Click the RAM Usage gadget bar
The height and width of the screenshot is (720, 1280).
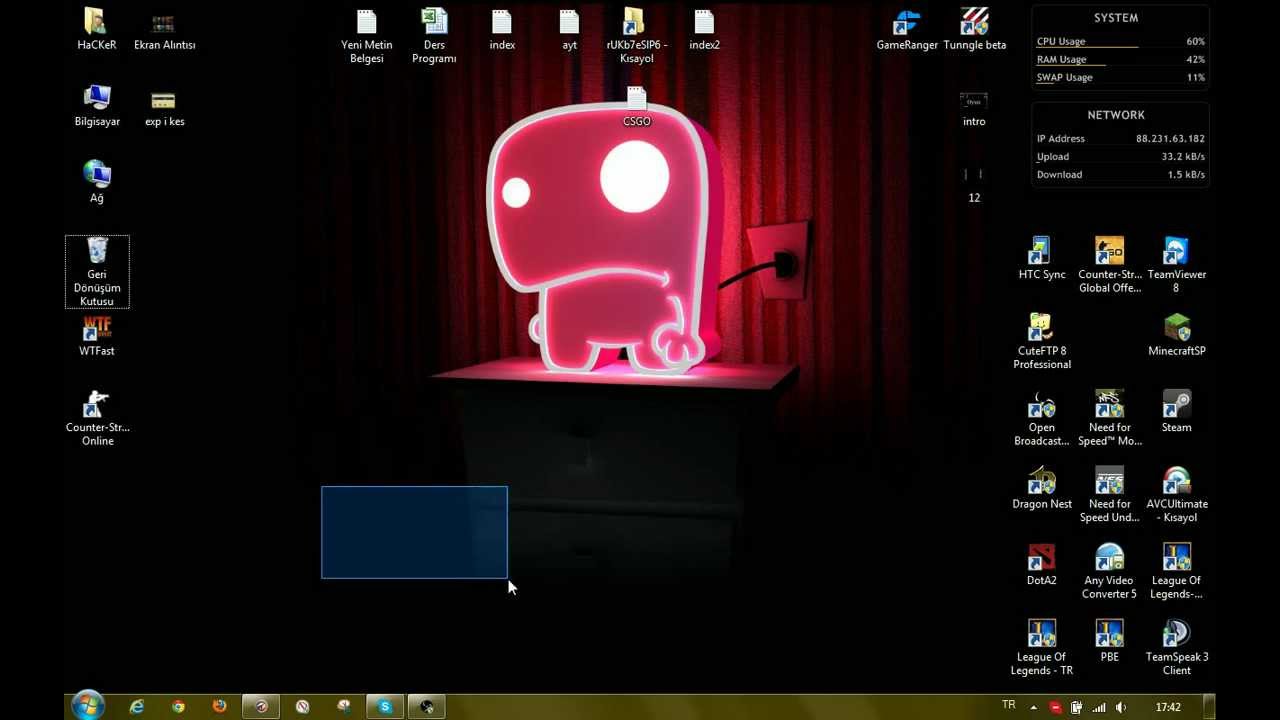pyautogui.click(x=1120, y=60)
